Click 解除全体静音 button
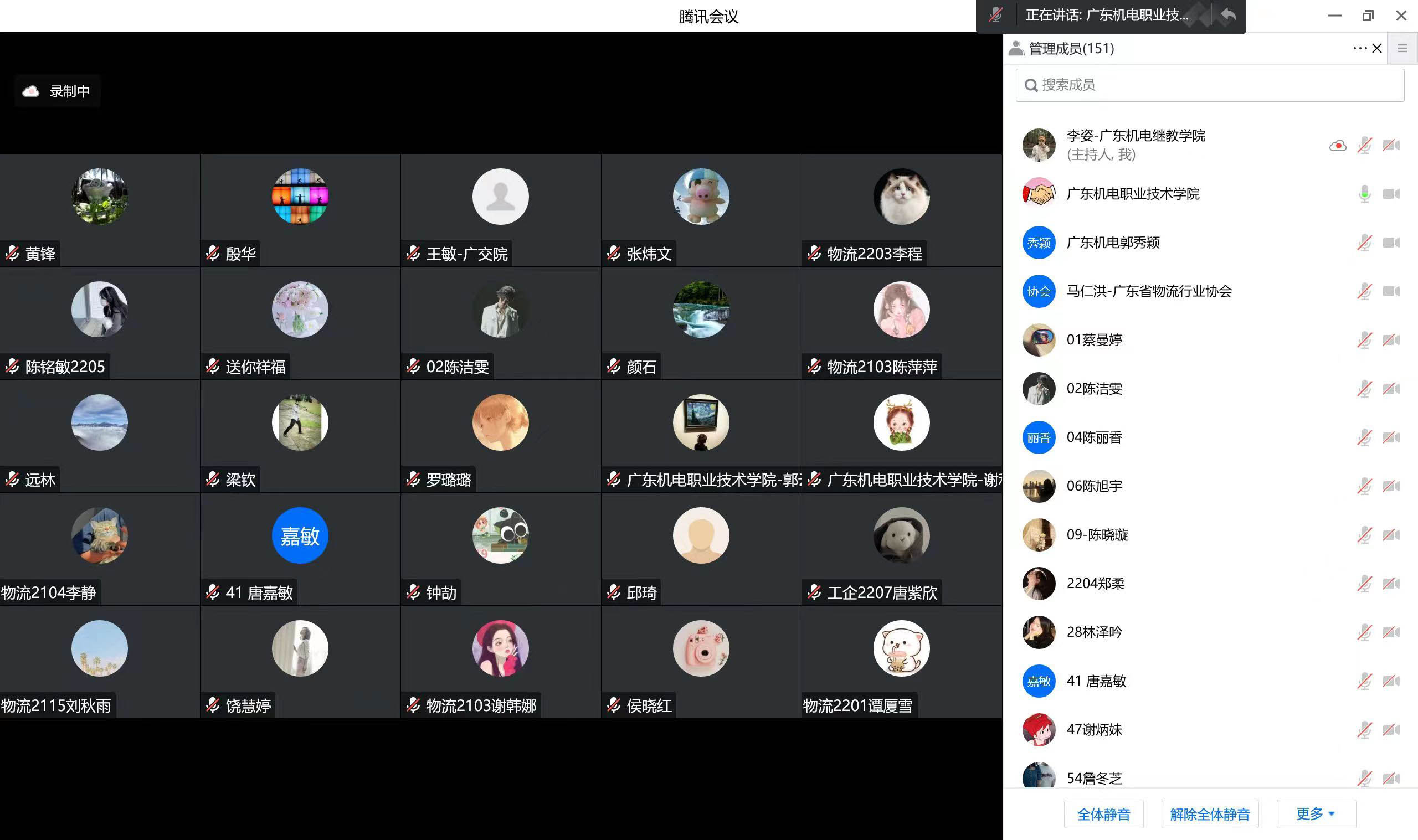 [x=1210, y=814]
